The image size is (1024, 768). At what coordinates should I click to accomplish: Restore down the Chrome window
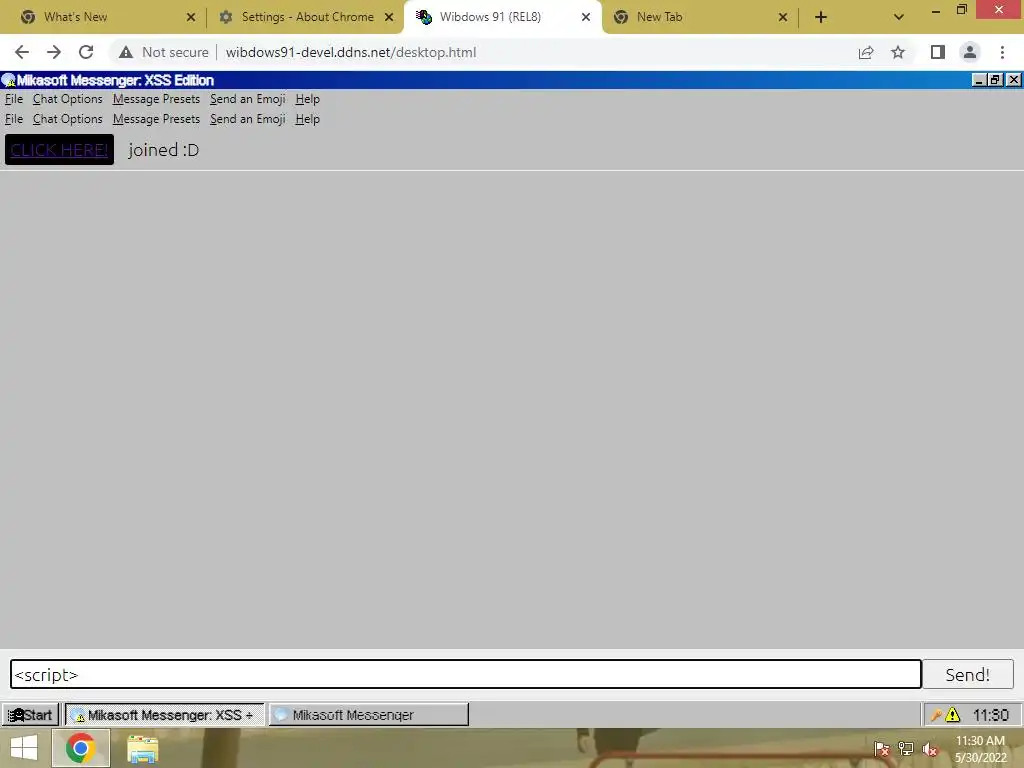tap(962, 10)
